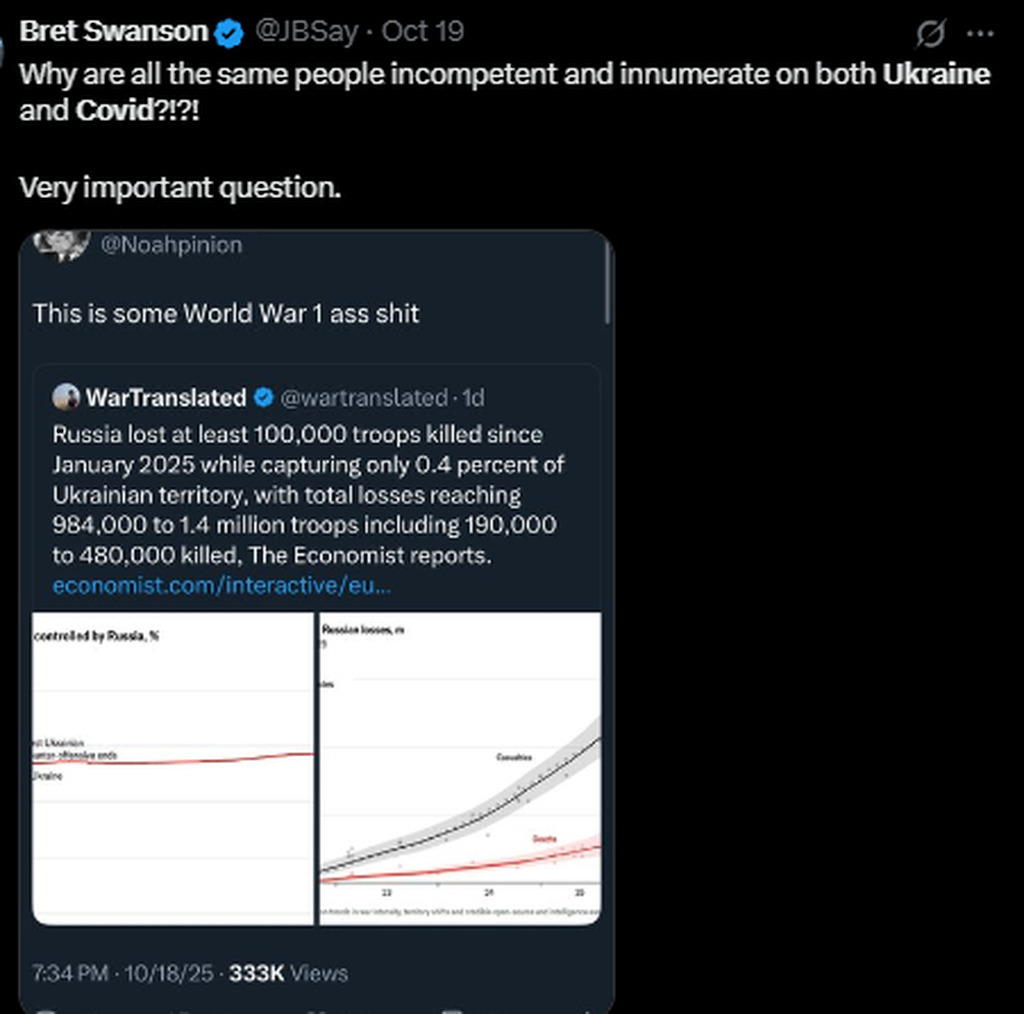The height and width of the screenshot is (1014, 1024).
Task: Open the WarTranslated profile avatar
Action: click(x=66, y=397)
